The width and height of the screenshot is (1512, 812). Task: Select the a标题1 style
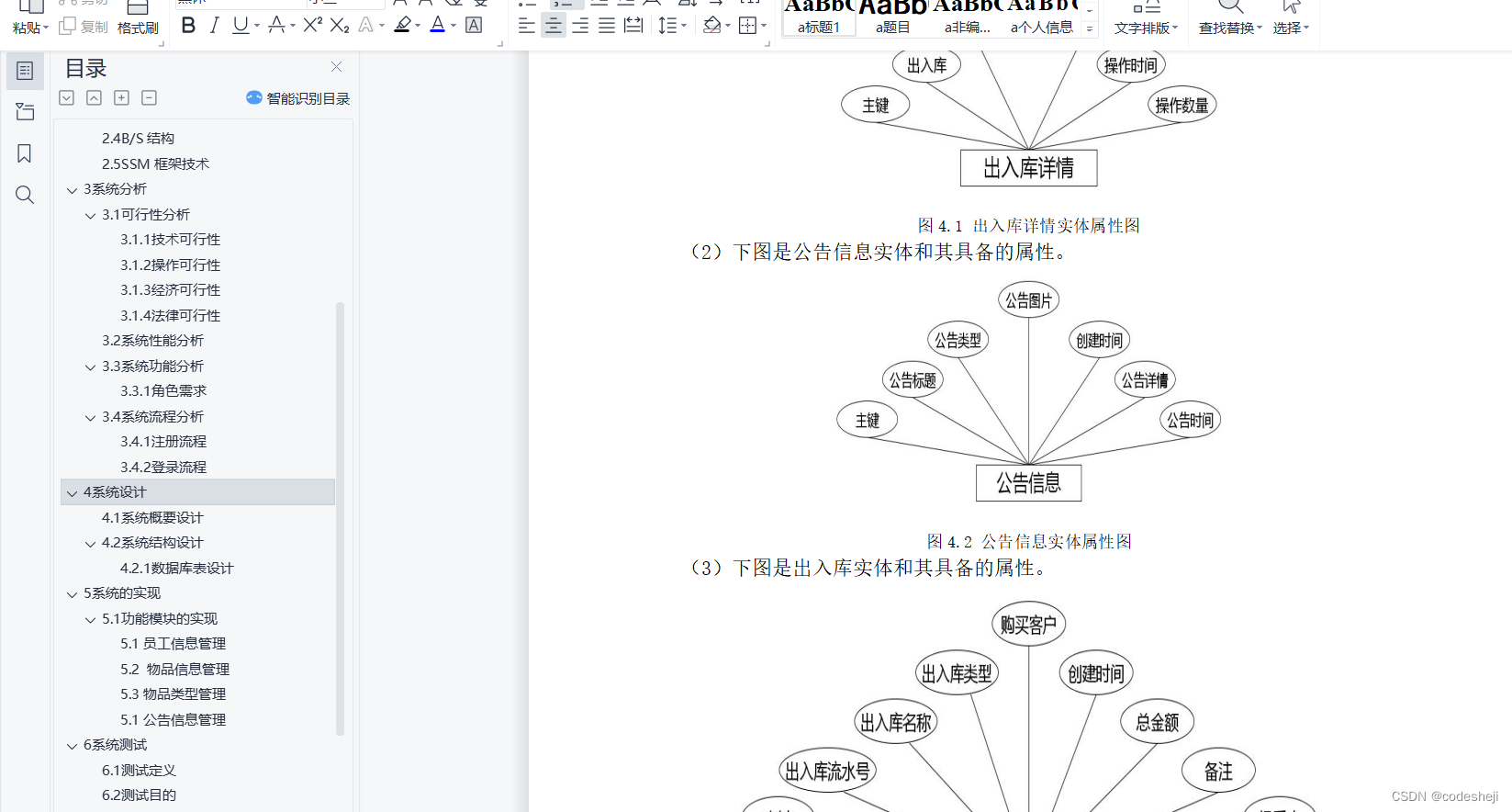point(819,18)
